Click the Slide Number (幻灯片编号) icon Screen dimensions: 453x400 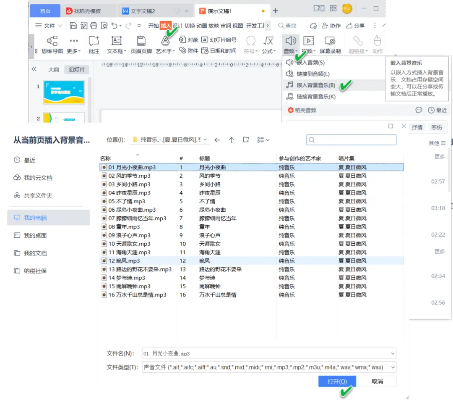(x=204, y=40)
